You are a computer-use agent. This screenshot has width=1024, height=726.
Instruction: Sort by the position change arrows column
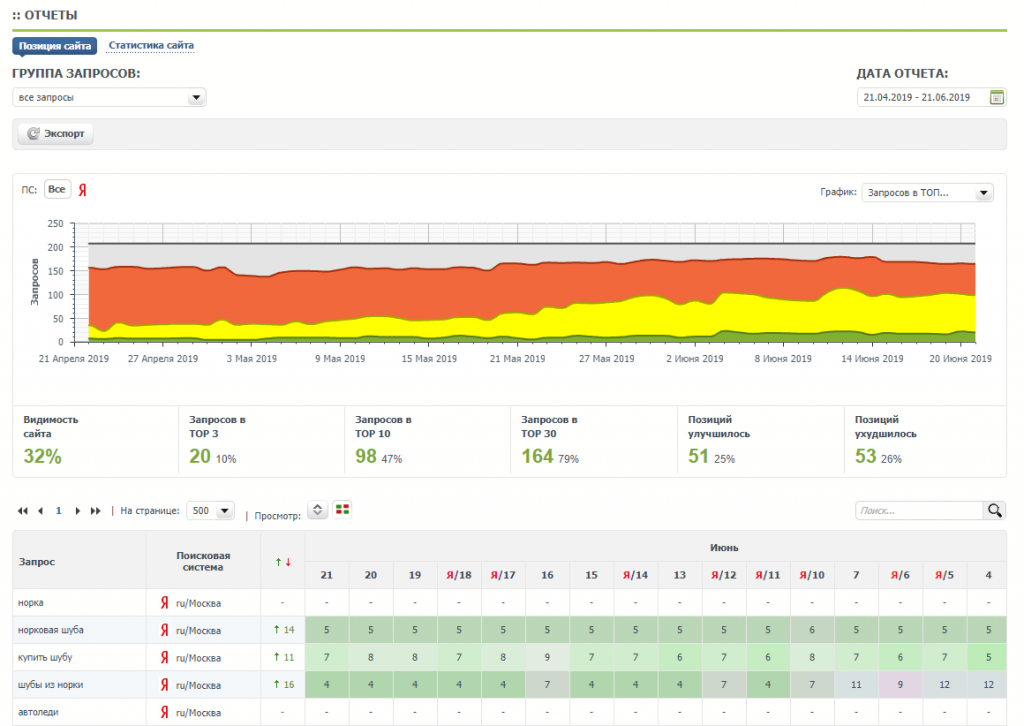(283, 562)
